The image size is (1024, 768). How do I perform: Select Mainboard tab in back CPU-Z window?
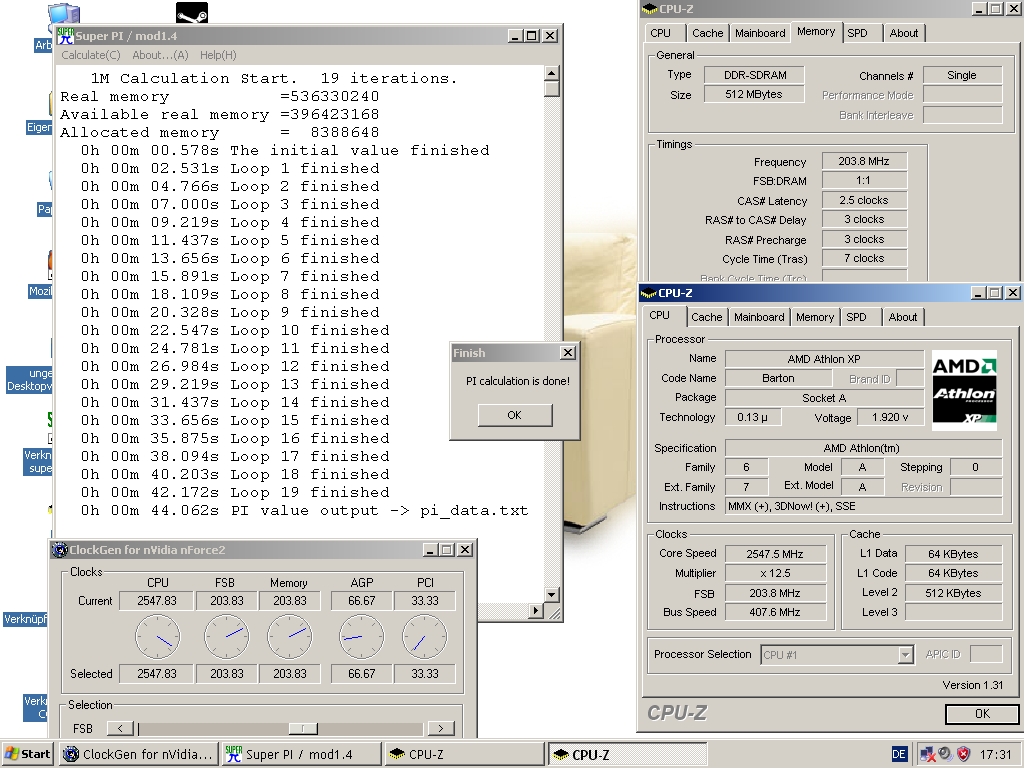[760, 33]
